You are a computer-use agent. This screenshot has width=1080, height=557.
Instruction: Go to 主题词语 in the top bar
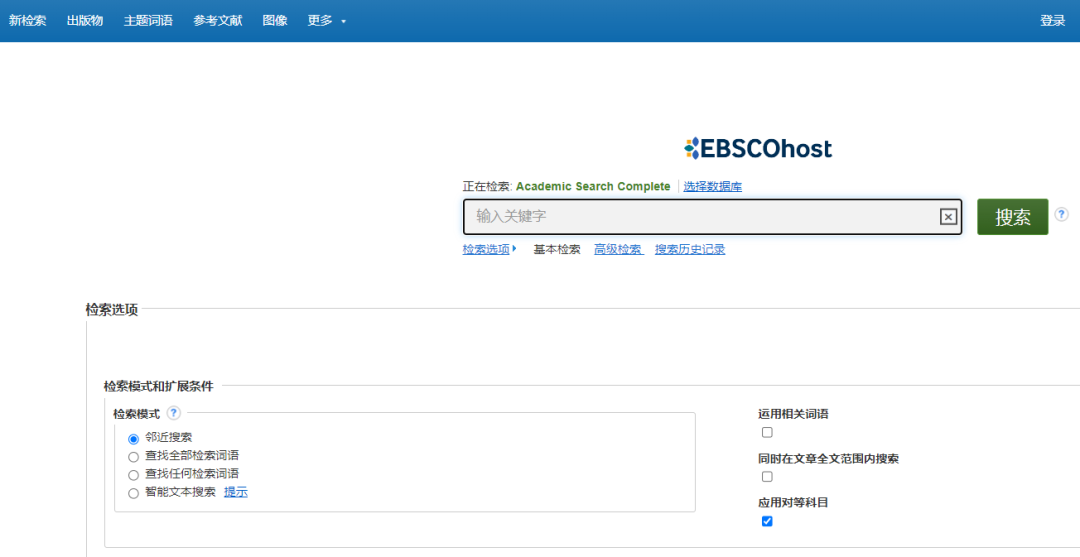point(148,20)
